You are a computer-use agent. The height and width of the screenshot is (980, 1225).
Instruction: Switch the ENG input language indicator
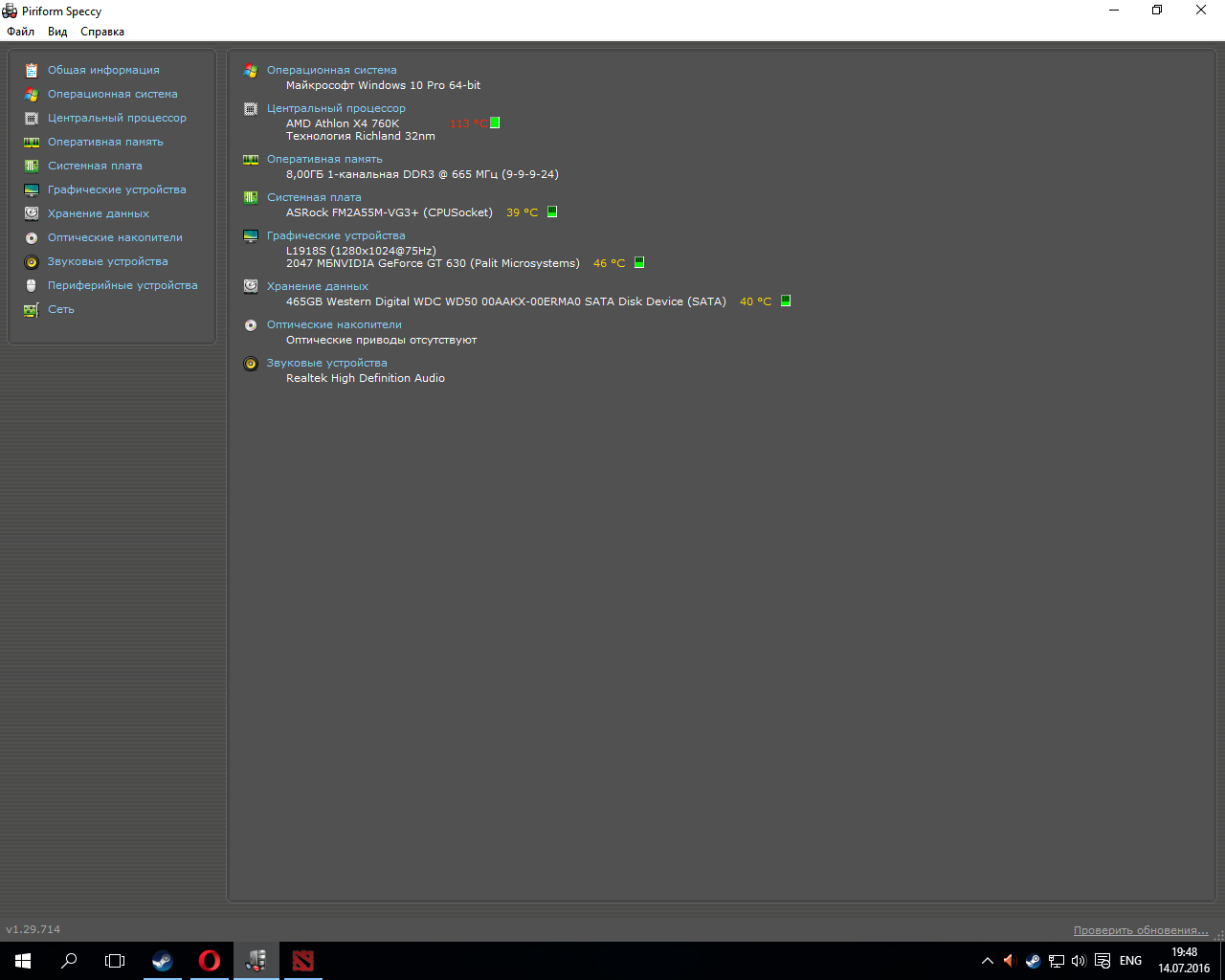click(x=1130, y=961)
